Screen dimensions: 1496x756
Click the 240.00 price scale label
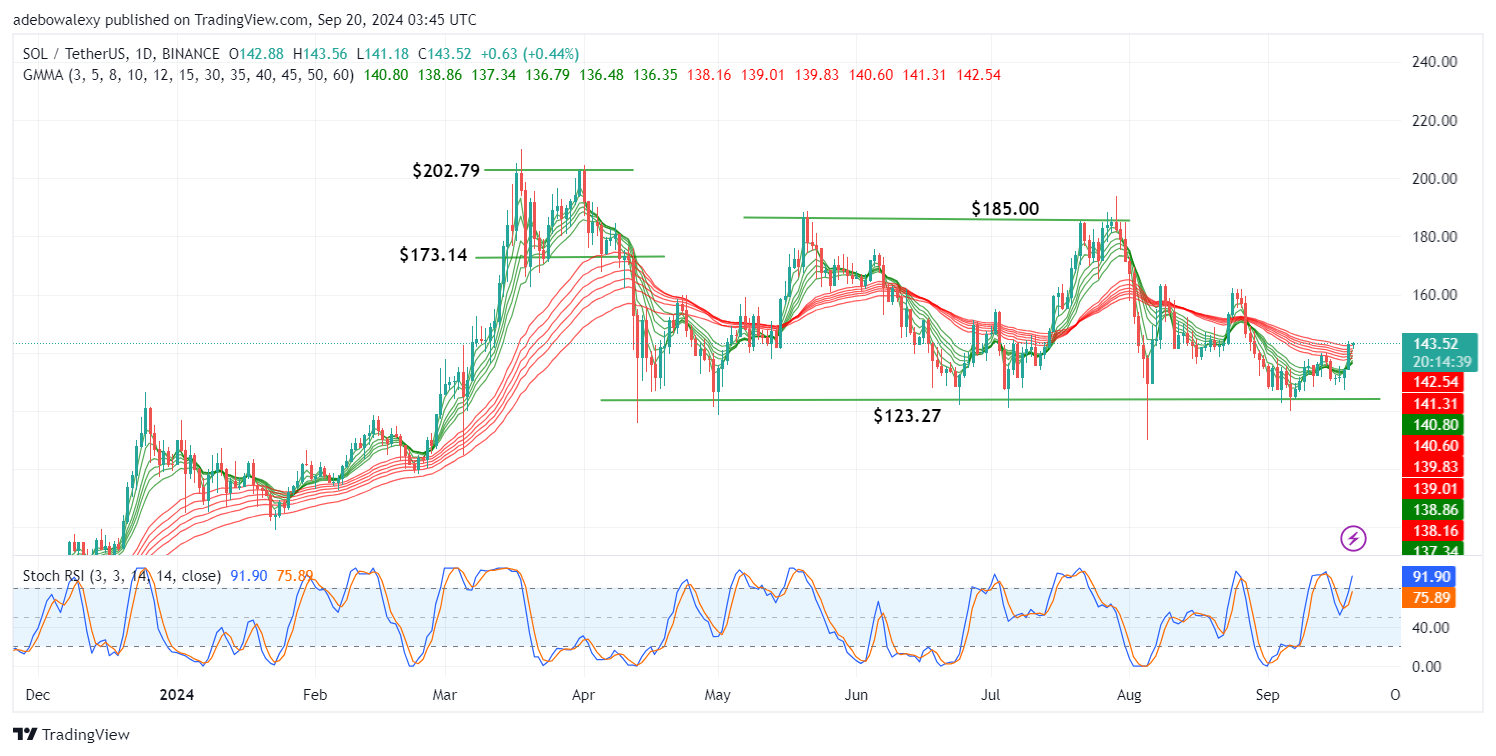[x=1436, y=62]
